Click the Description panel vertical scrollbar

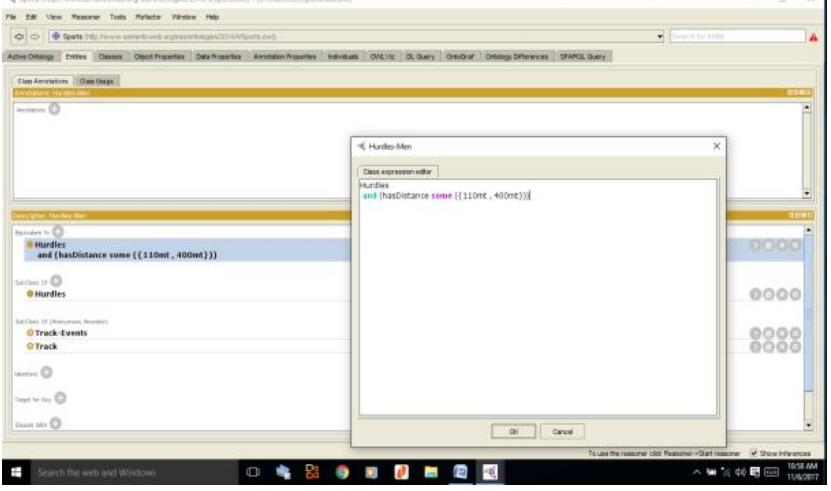812,320
